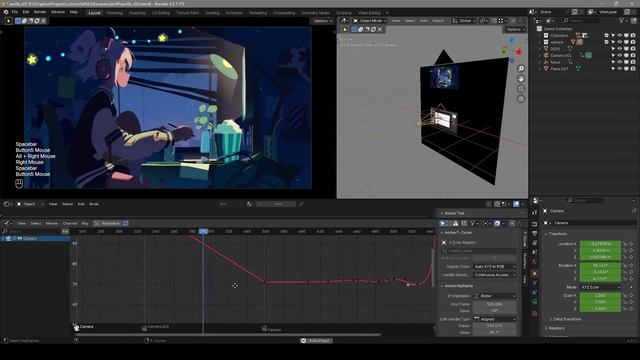Open the graph editor View menu

[21, 223]
